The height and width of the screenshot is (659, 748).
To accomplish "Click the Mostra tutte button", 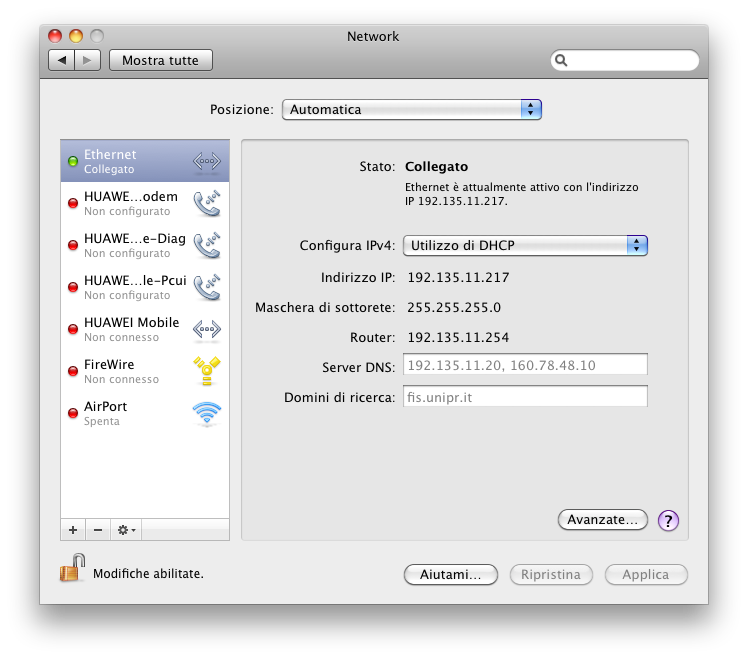I will pos(161,60).
